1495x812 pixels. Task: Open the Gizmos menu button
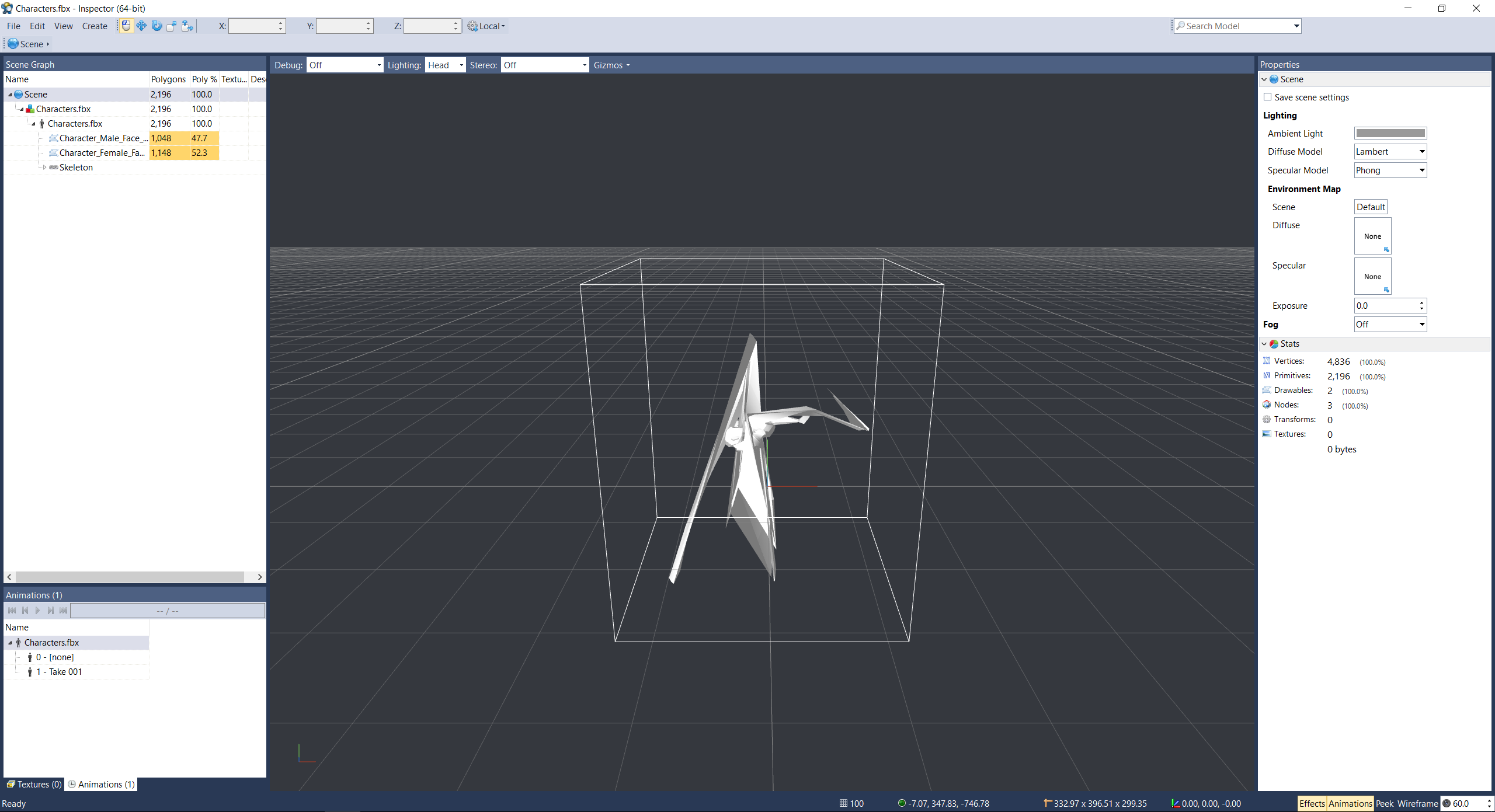pyautogui.click(x=611, y=65)
